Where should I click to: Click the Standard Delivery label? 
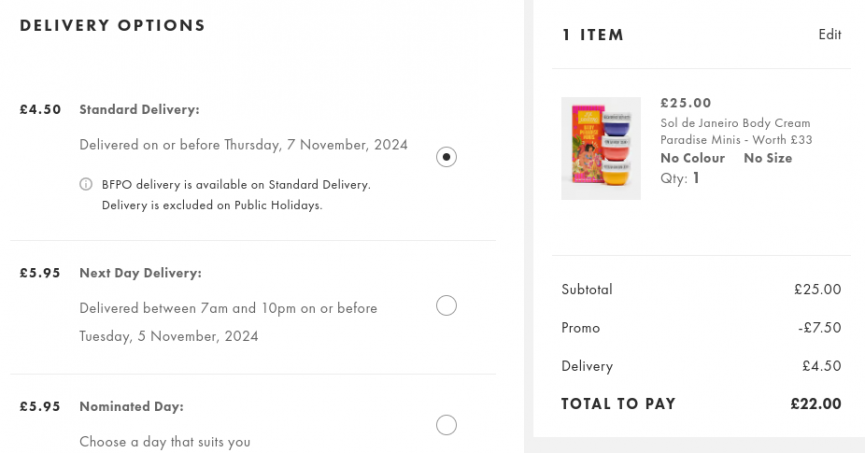140,109
